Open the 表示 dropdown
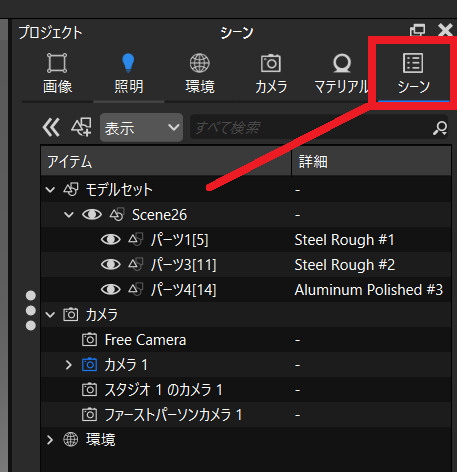The image size is (457, 472). pos(141,128)
